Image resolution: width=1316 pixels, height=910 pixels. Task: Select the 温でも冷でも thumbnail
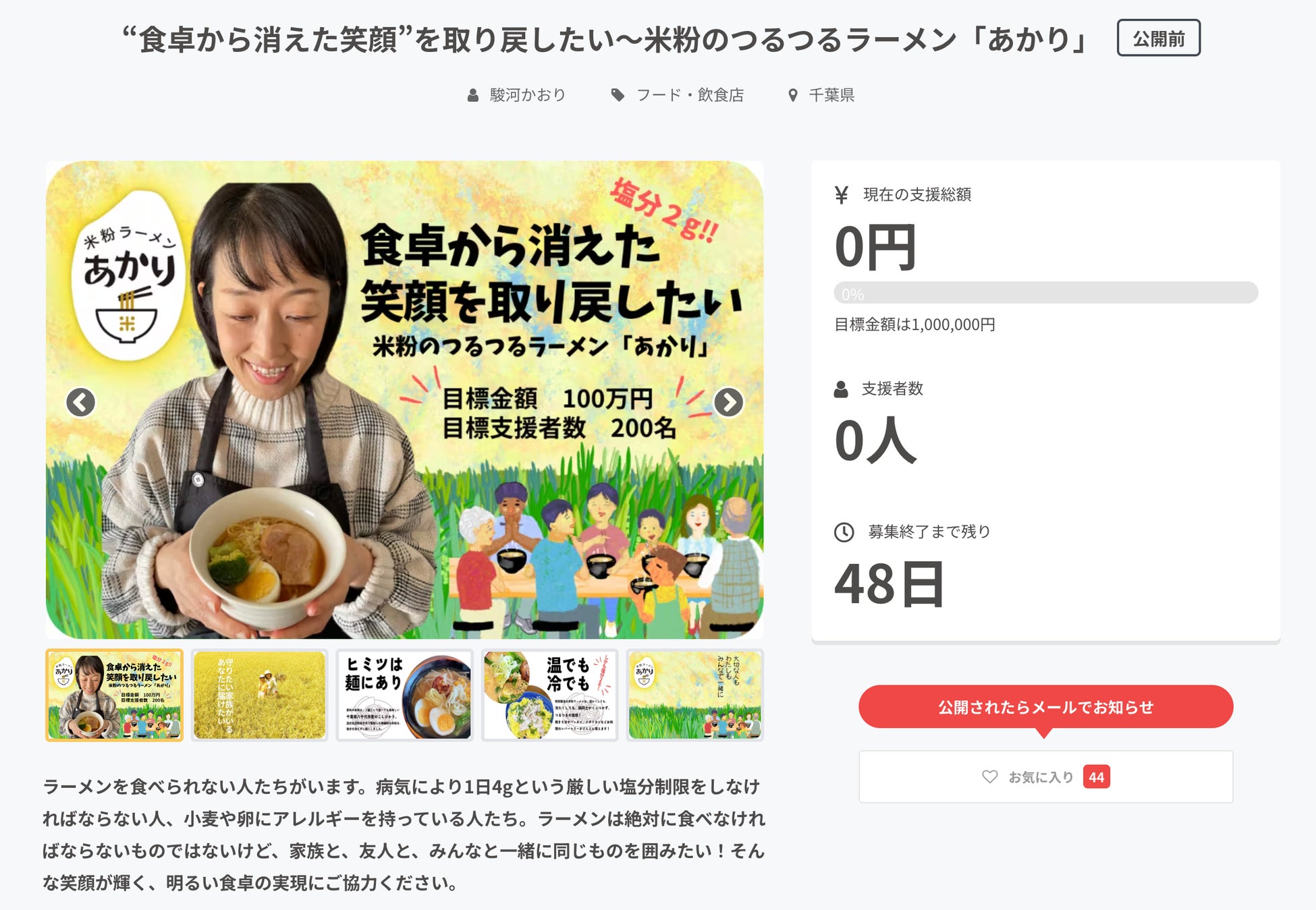click(x=550, y=695)
